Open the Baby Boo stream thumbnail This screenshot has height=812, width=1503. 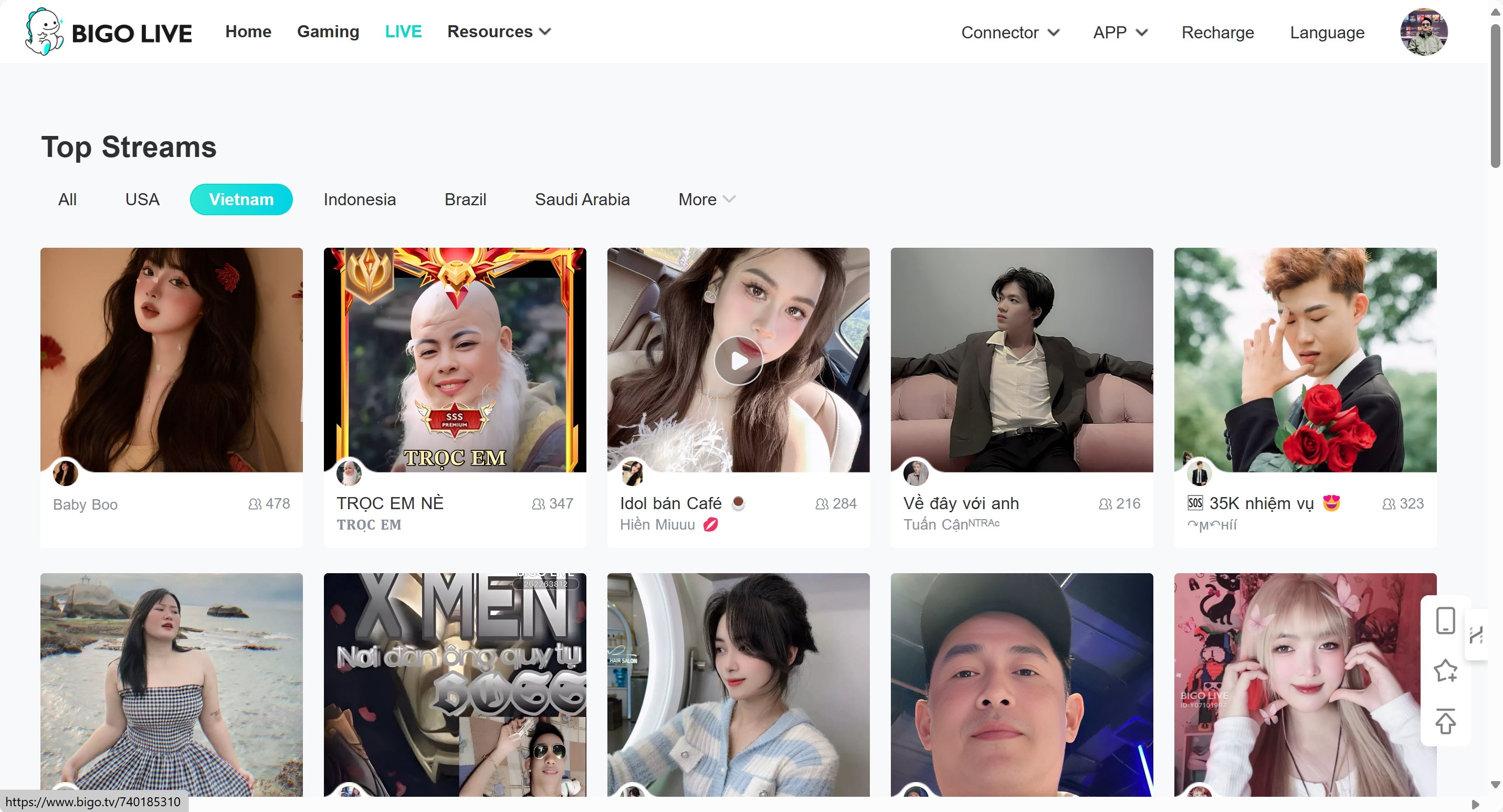coord(172,360)
